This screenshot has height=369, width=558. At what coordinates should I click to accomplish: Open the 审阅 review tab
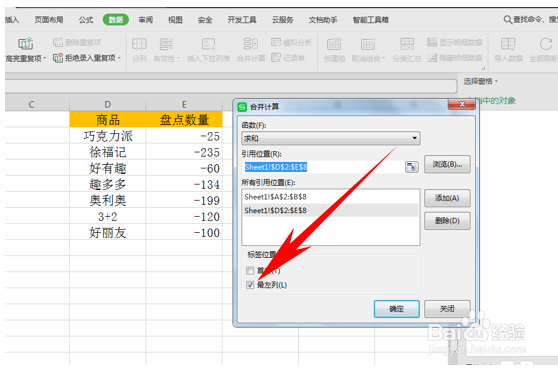[146, 20]
